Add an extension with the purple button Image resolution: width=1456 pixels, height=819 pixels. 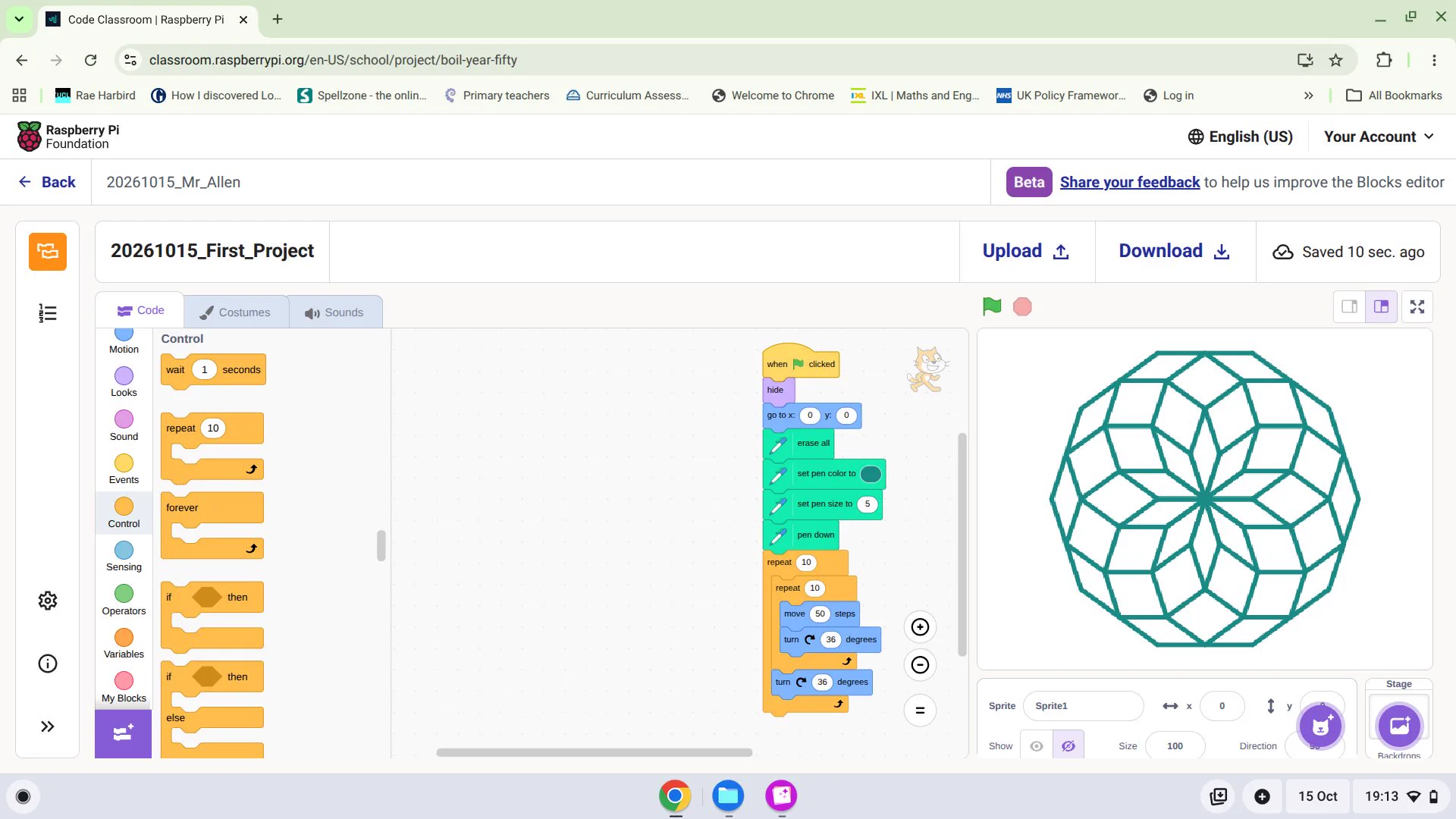click(123, 733)
